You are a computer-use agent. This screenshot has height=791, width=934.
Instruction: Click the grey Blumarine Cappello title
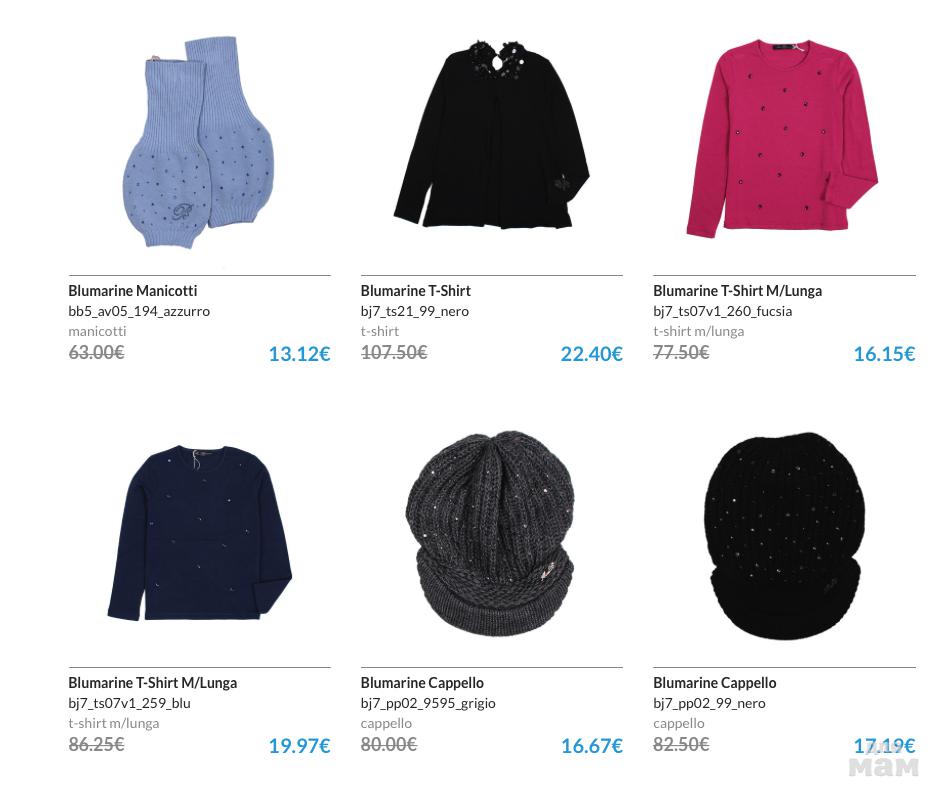[x=422, y=683]
